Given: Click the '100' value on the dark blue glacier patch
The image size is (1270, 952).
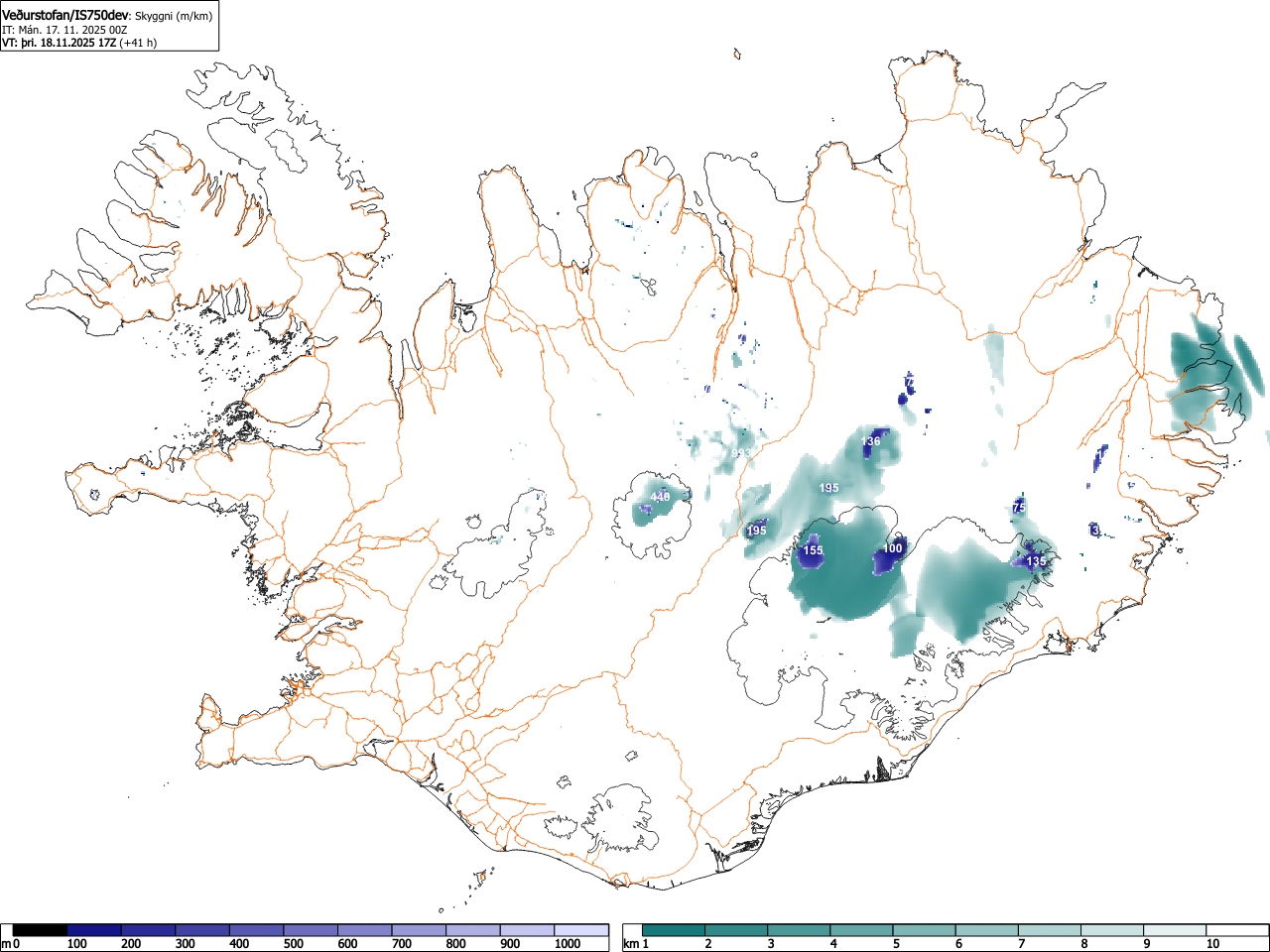Looking at the screenshot, I should [x=893, y=548].
